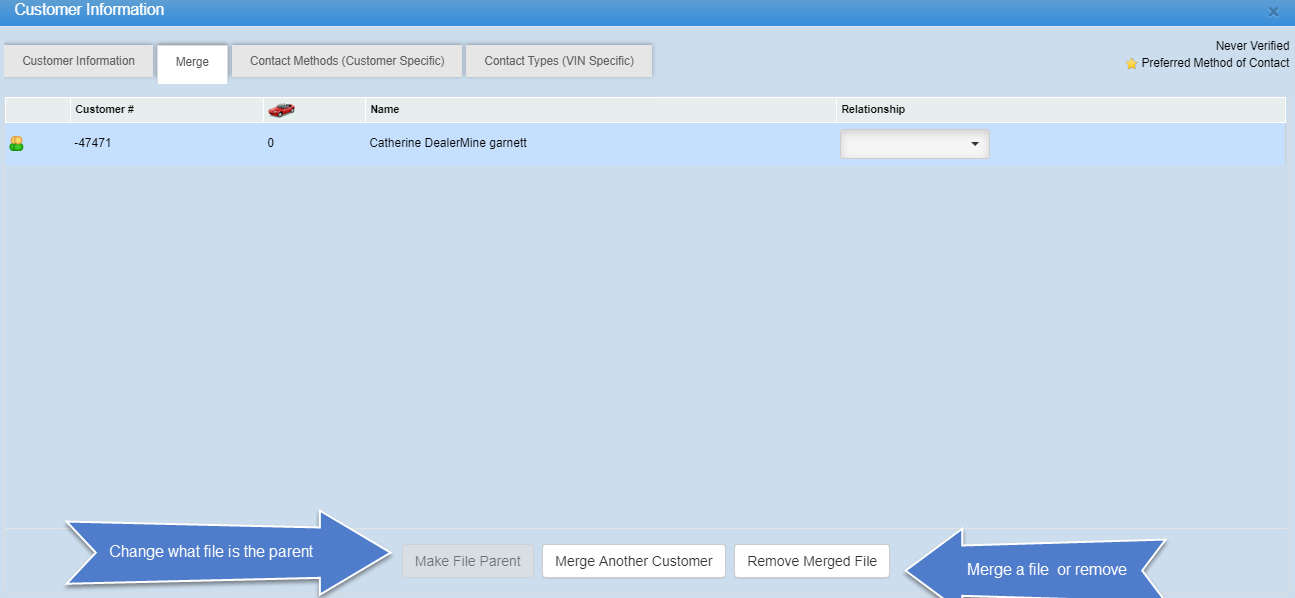Click the Relationship column header
The width and height of the screenshot is (1295, 598).
[873, 110]
